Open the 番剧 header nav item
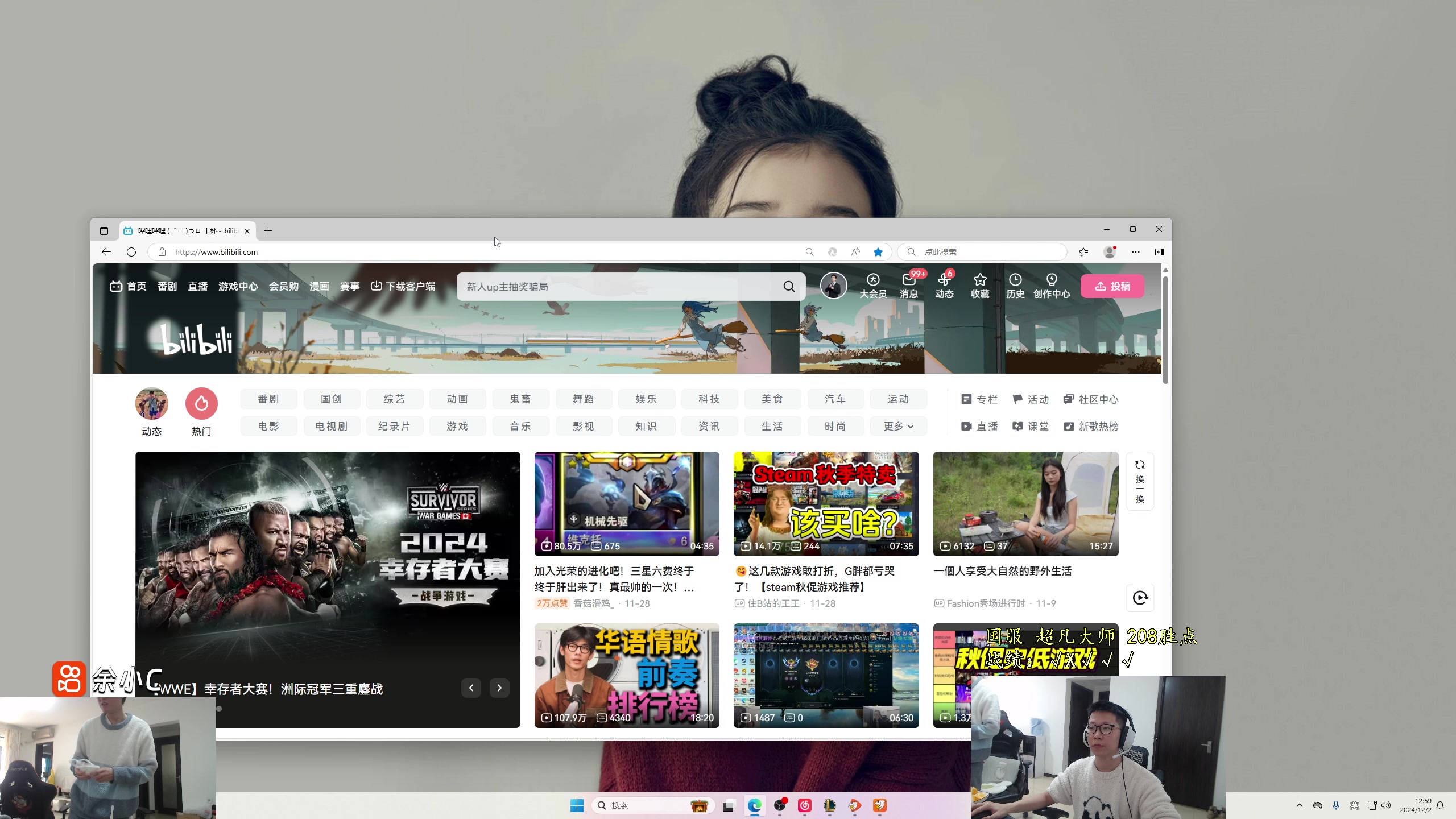Image resolution: width=1456 pixels, height=819 pixels. [x=167, y=286]
